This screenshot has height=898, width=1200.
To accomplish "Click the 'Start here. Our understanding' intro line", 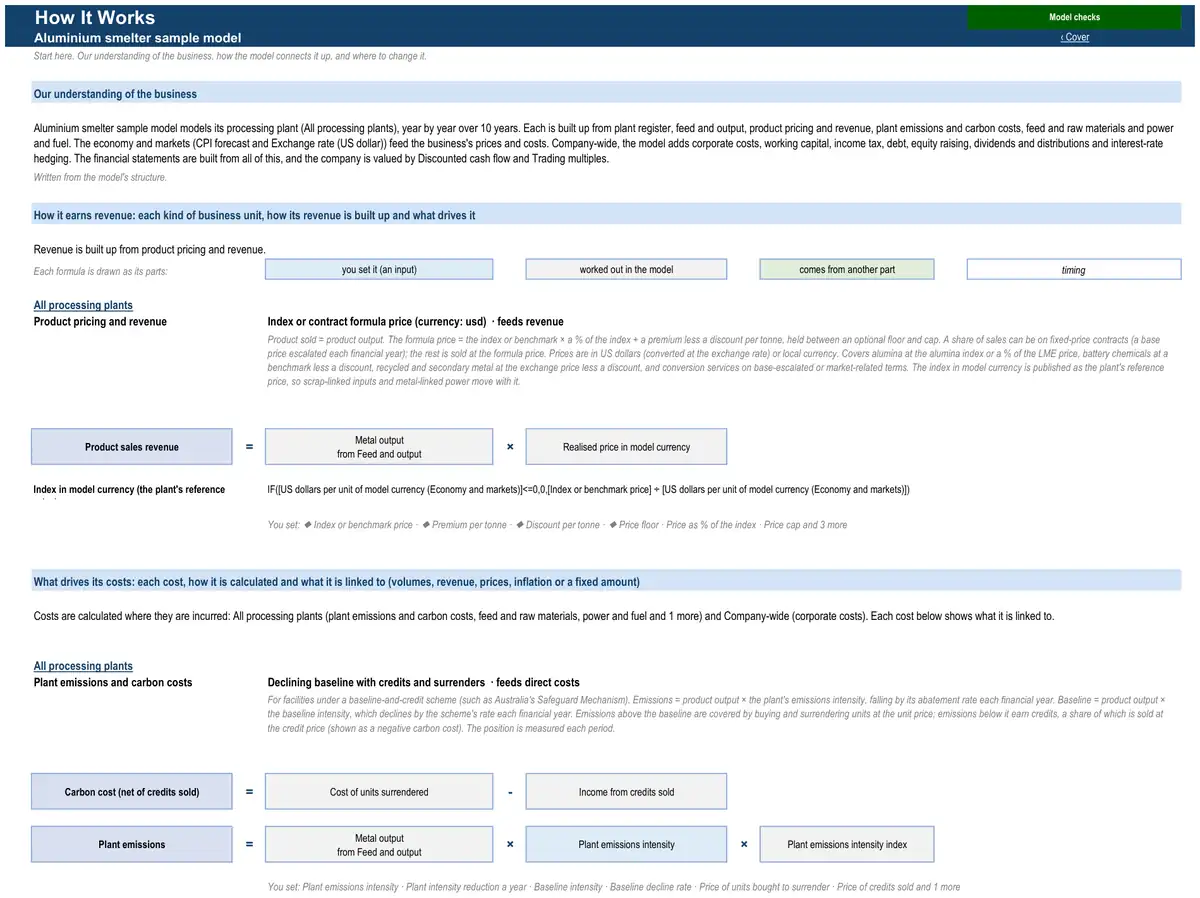I will pyautogui.click(x=230, y=56).
